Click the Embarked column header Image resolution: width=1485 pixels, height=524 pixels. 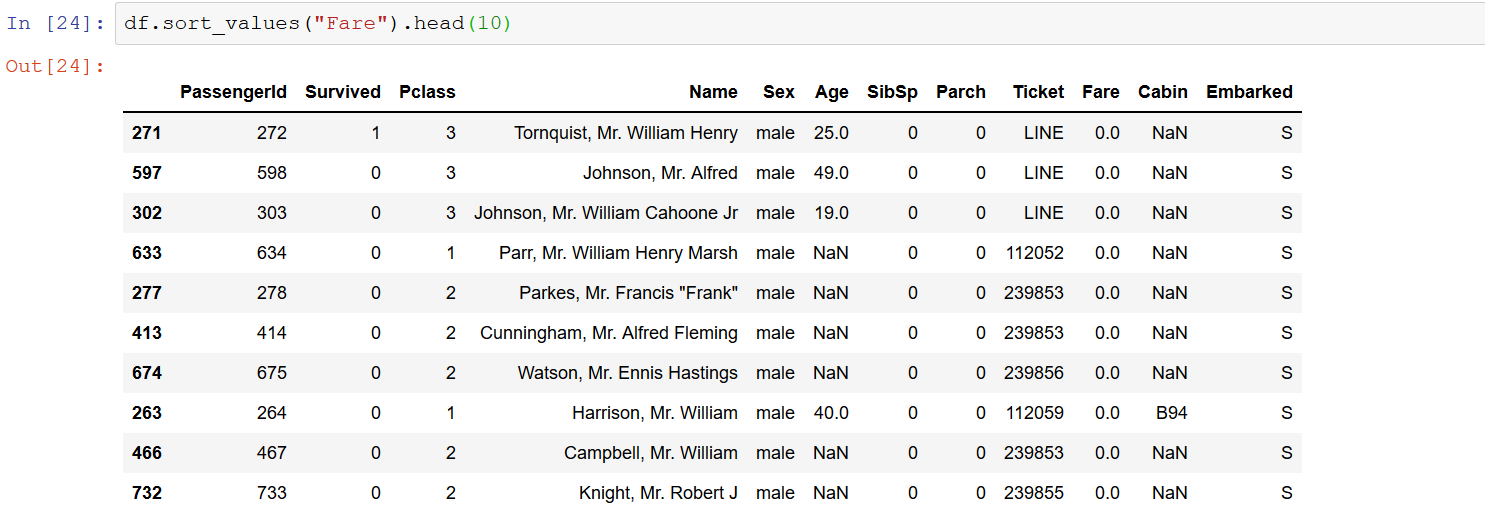click(x=1249, y=92)
